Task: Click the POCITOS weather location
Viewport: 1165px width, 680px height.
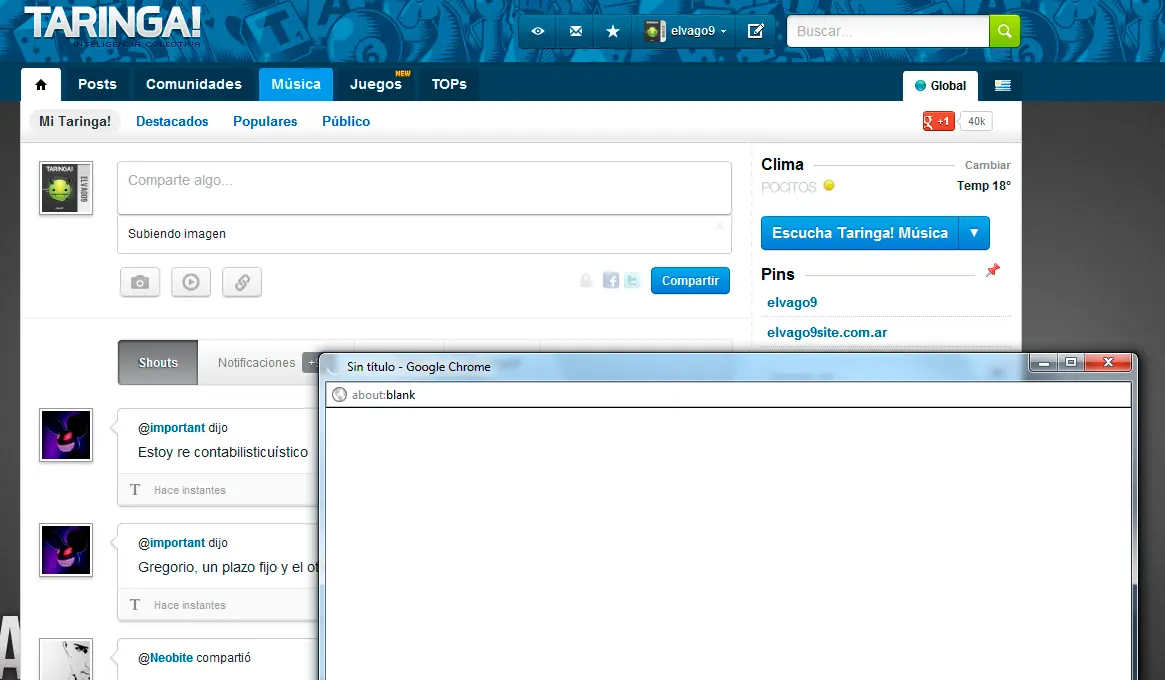Action: click(x=788, y=187)
